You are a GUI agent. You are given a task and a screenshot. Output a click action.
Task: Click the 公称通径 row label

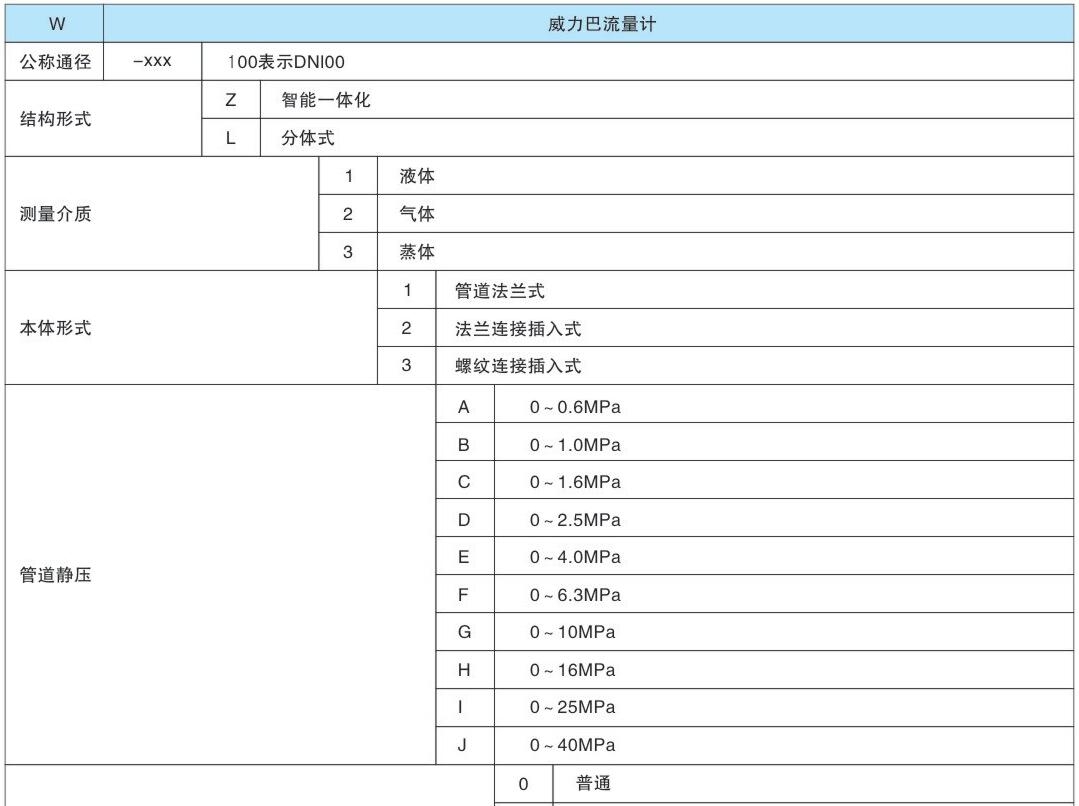56,62
